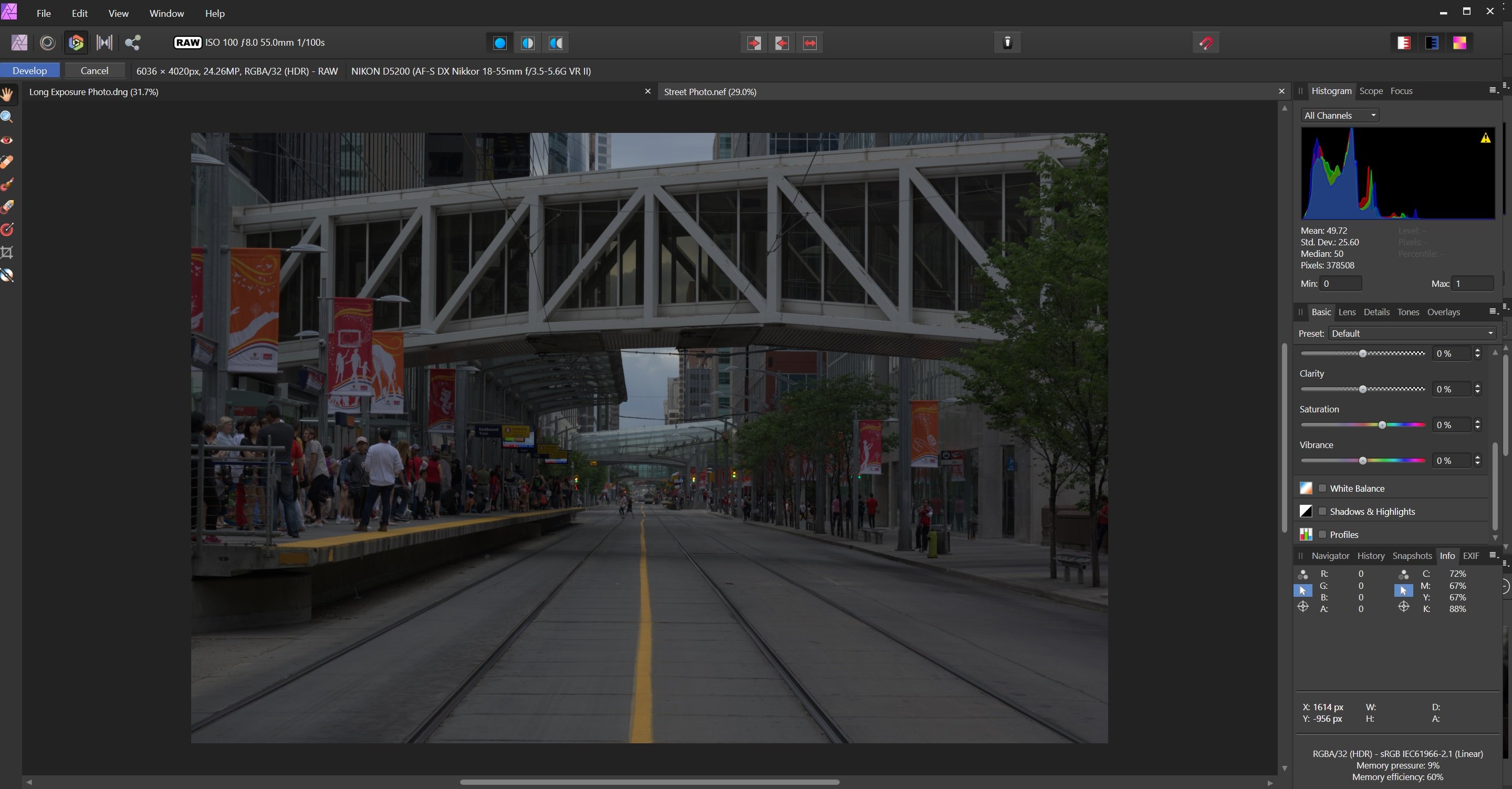Screen dimensions: 1512x789
Task: Click the Saturation slider handle
Action: tap(1382, 425)
